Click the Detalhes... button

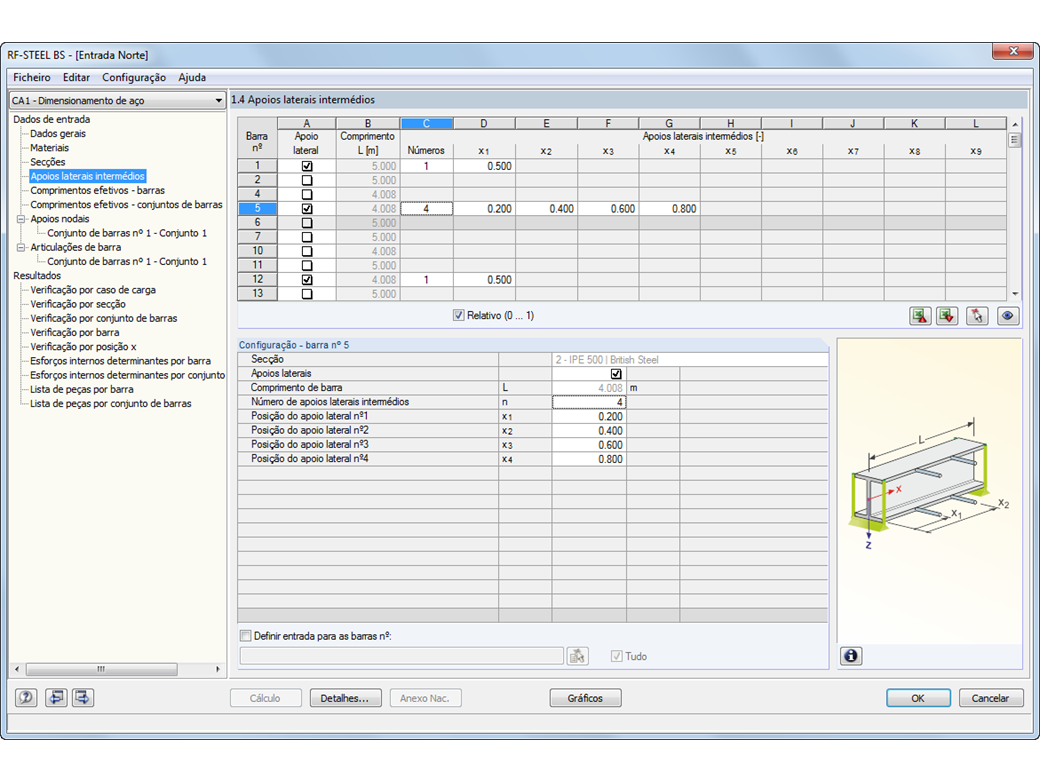345,698
